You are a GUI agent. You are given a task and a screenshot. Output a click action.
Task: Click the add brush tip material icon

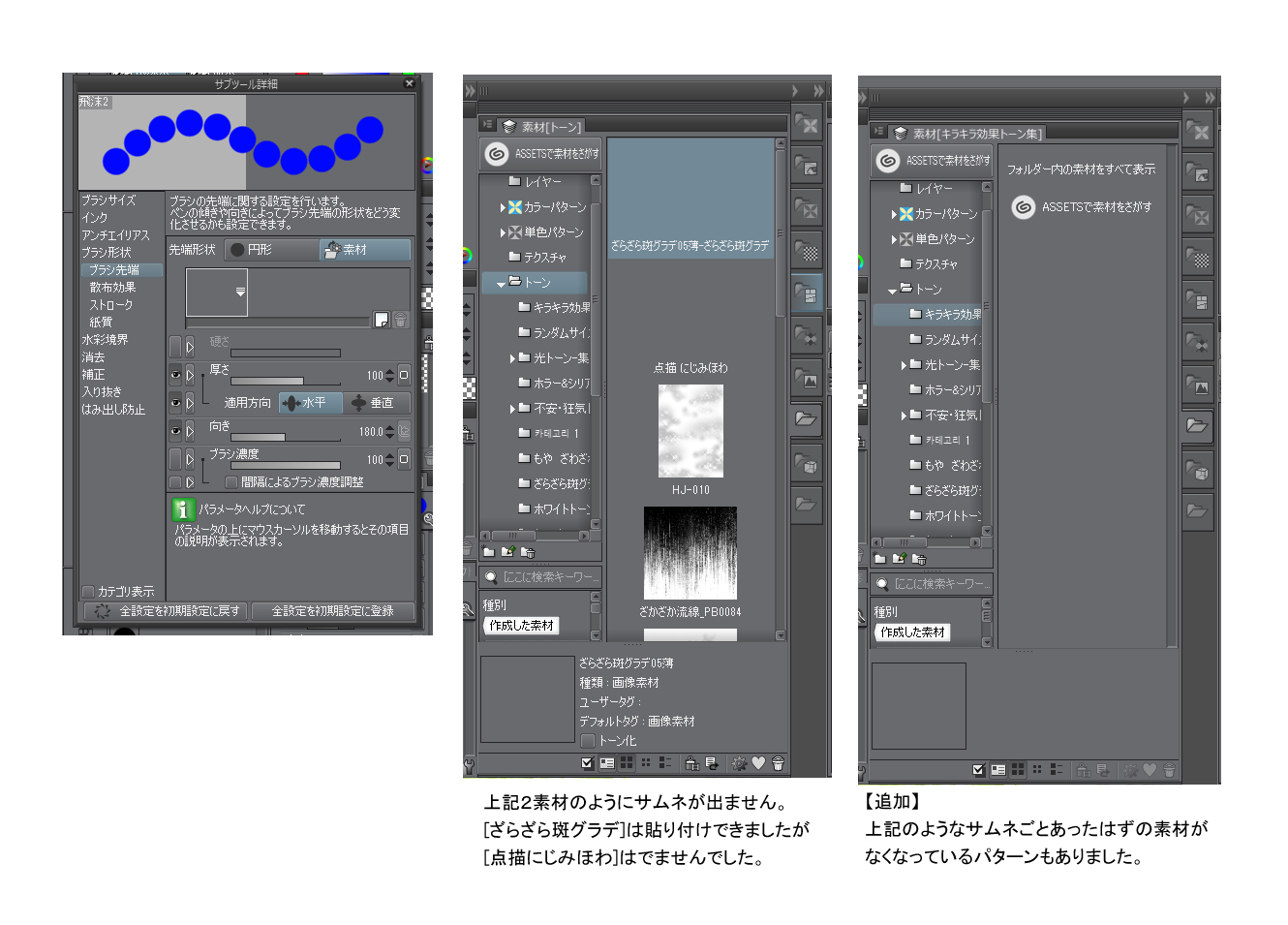click(x=382, y=320)
